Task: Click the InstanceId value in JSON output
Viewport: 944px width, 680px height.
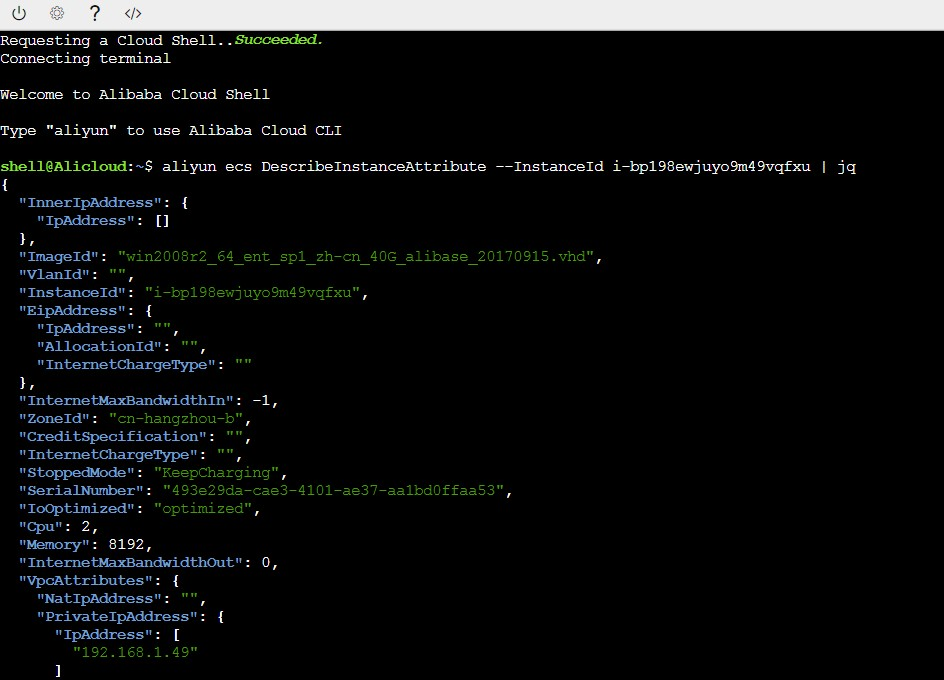Action: (x=252, y=293)
